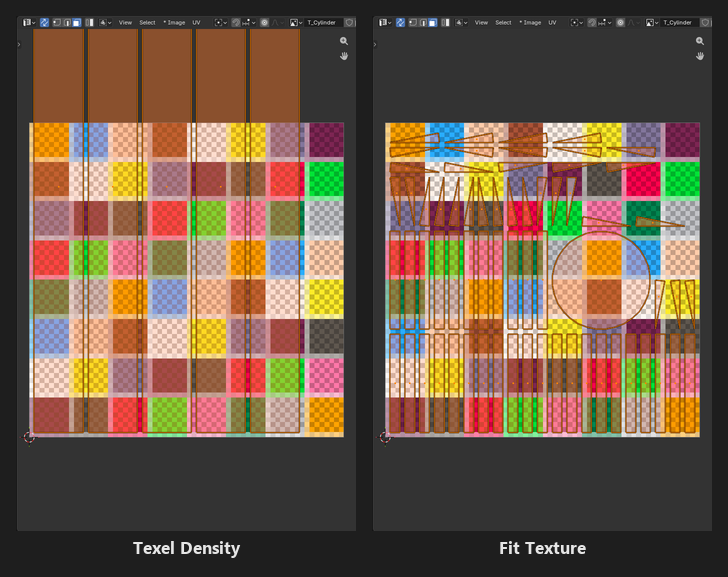
Task: Expand toolbar arrow in Fit Texture panel
Action: tap(375, 45)
